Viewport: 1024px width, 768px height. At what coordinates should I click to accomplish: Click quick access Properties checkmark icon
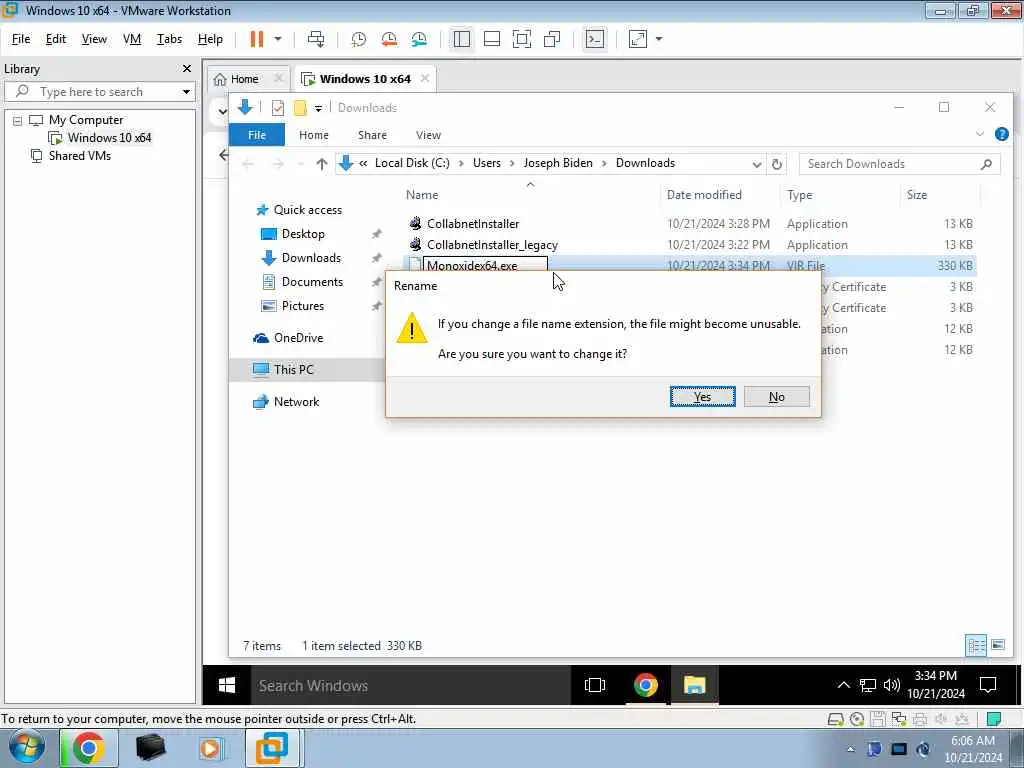278,108
